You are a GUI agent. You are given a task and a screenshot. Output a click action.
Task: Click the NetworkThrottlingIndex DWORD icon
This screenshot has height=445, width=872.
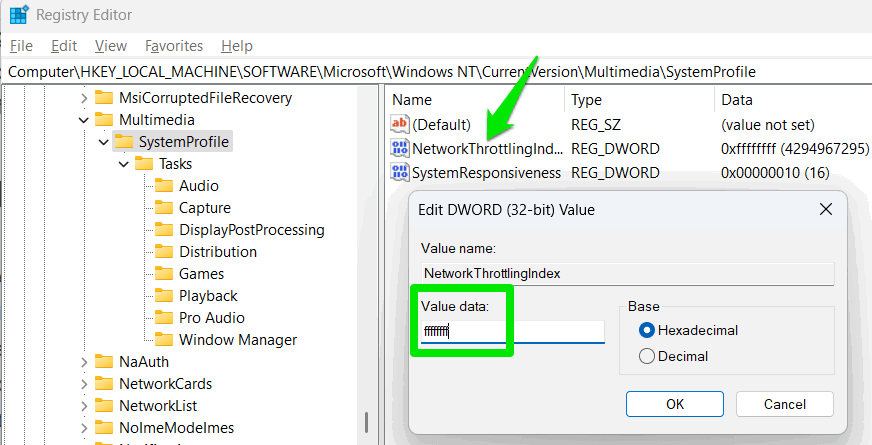[x=400, y=148]
